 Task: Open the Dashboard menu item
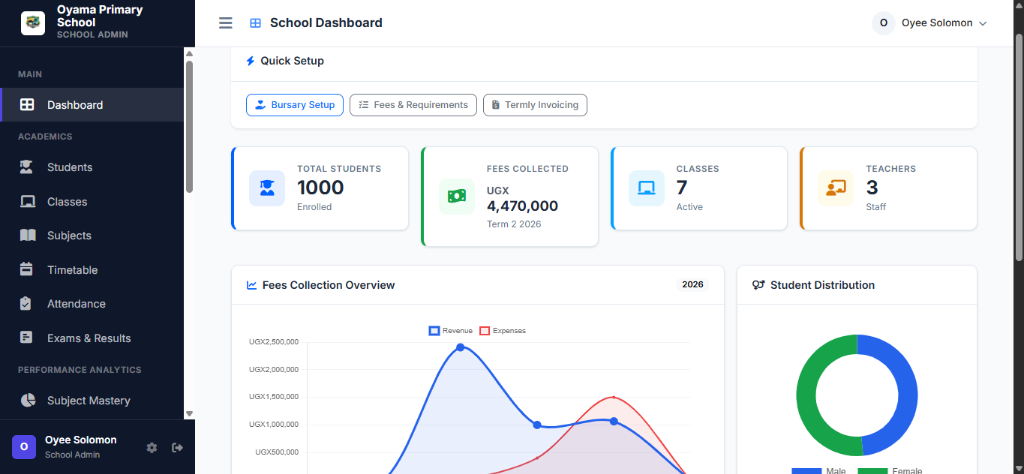pyautogui.click(x=91, y=104)
